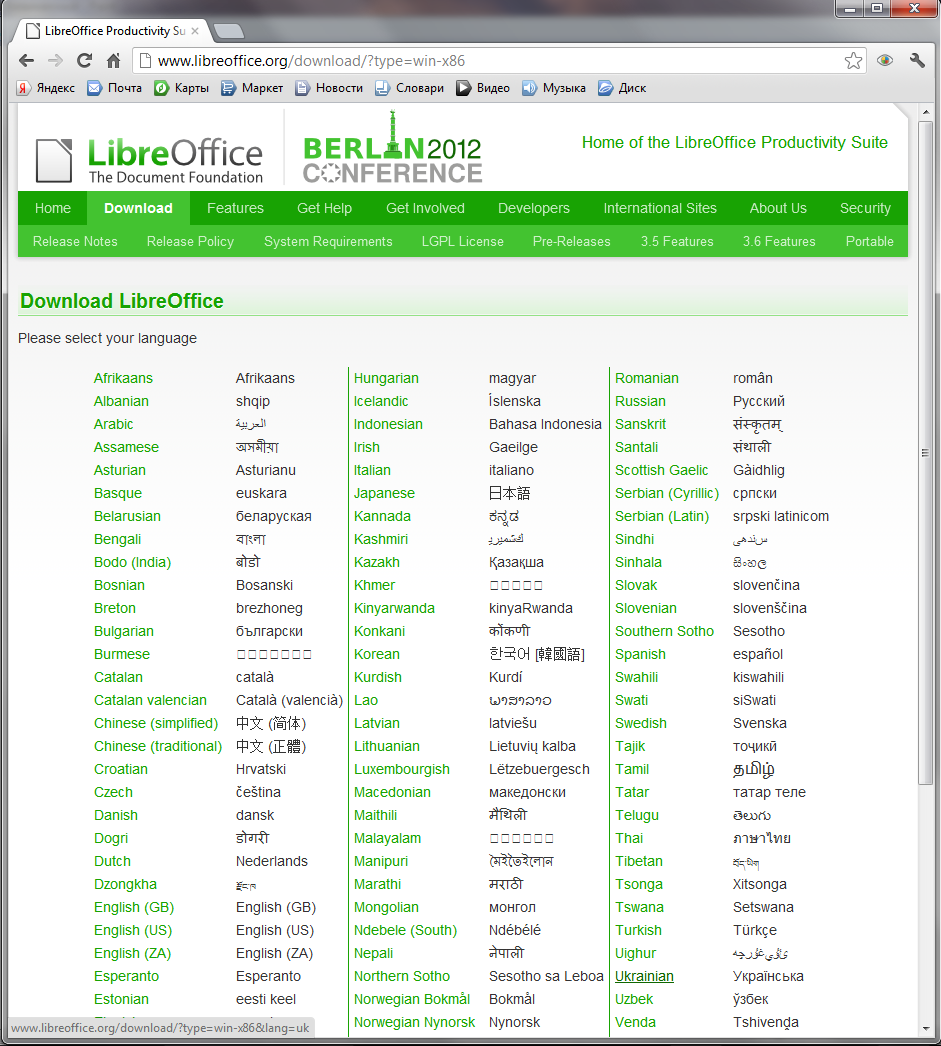The height and width of the screenshot is (1046, 941).
Task: Click the LibreOffice logo
Action: 149,159
